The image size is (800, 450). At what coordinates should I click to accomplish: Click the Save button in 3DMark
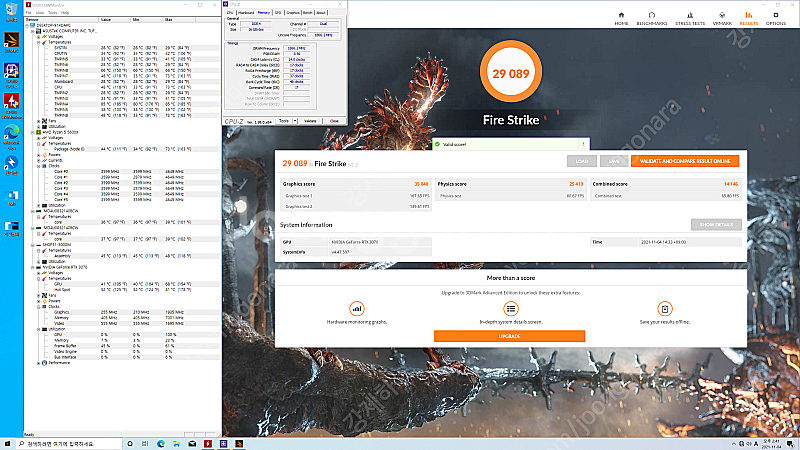tap(614, 161)
